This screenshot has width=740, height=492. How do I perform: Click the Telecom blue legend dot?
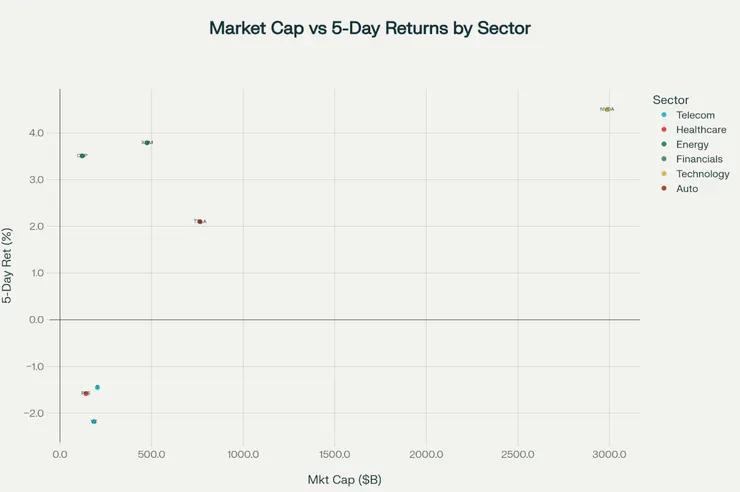664,115
